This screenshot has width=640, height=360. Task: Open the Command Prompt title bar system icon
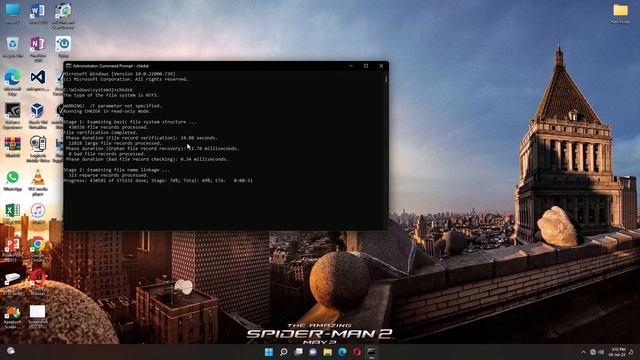point(69,66)
